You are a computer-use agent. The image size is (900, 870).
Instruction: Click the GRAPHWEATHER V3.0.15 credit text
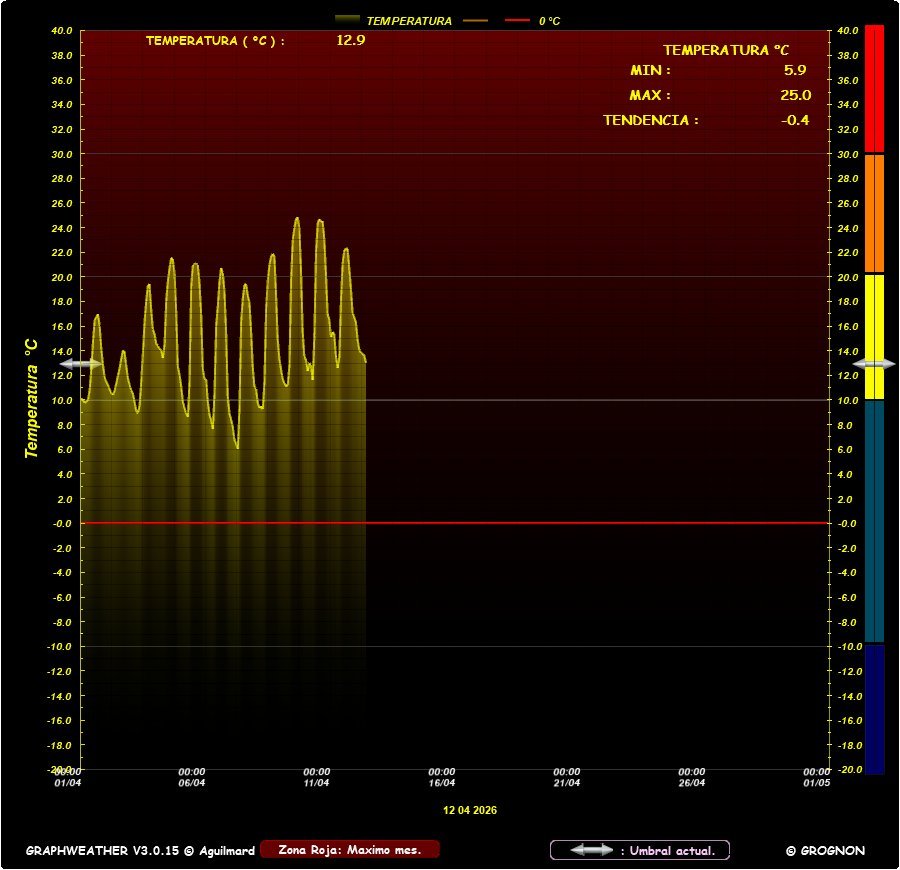(x=139, y=851)
